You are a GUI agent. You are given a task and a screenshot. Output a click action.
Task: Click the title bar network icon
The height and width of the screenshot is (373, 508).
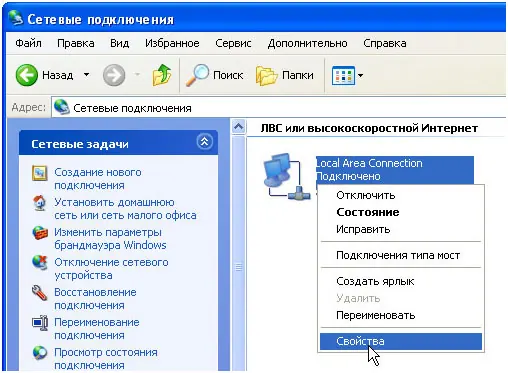[x=16, y=18]
